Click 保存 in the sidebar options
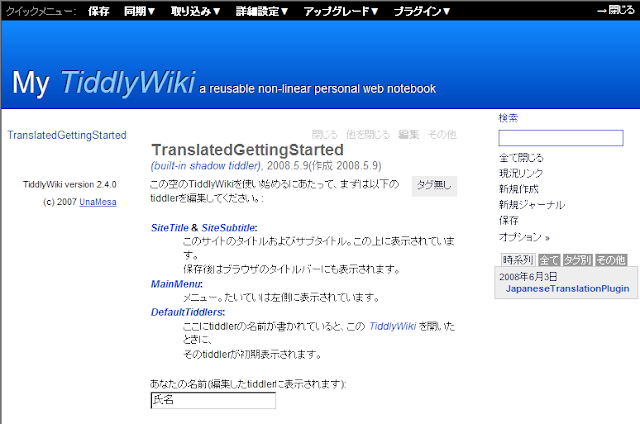The height and width of the screenshot is (424, 640). click(x=509, y=220)
